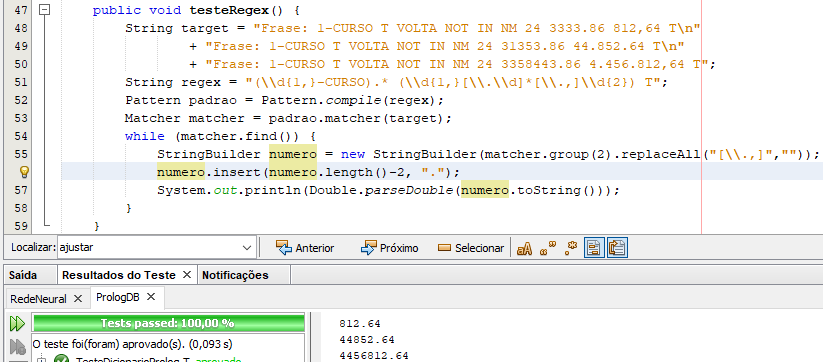Open the Localizar search history dropdown
Image resolution: width=823 pixels, height=362 pixels.
[x=247, y=248]
